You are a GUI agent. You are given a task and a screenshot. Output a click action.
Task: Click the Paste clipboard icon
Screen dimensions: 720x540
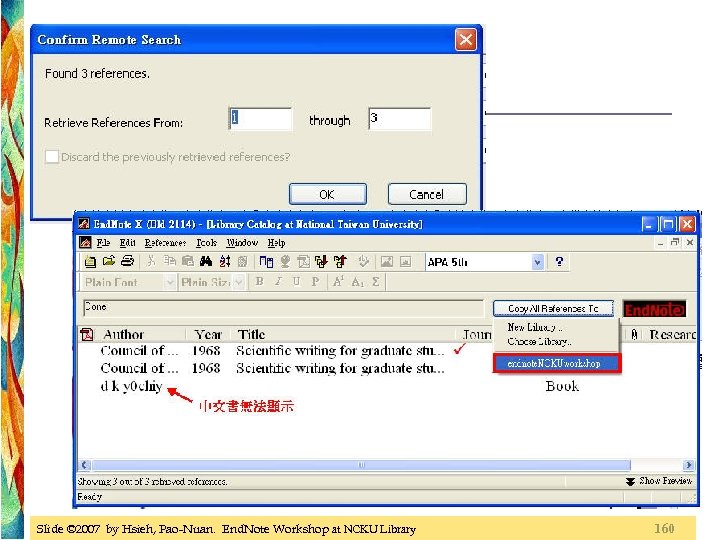187,262
